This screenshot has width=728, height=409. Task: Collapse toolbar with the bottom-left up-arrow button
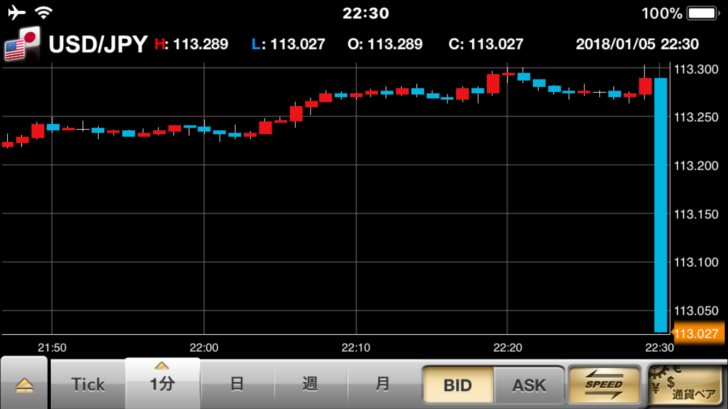23,385
